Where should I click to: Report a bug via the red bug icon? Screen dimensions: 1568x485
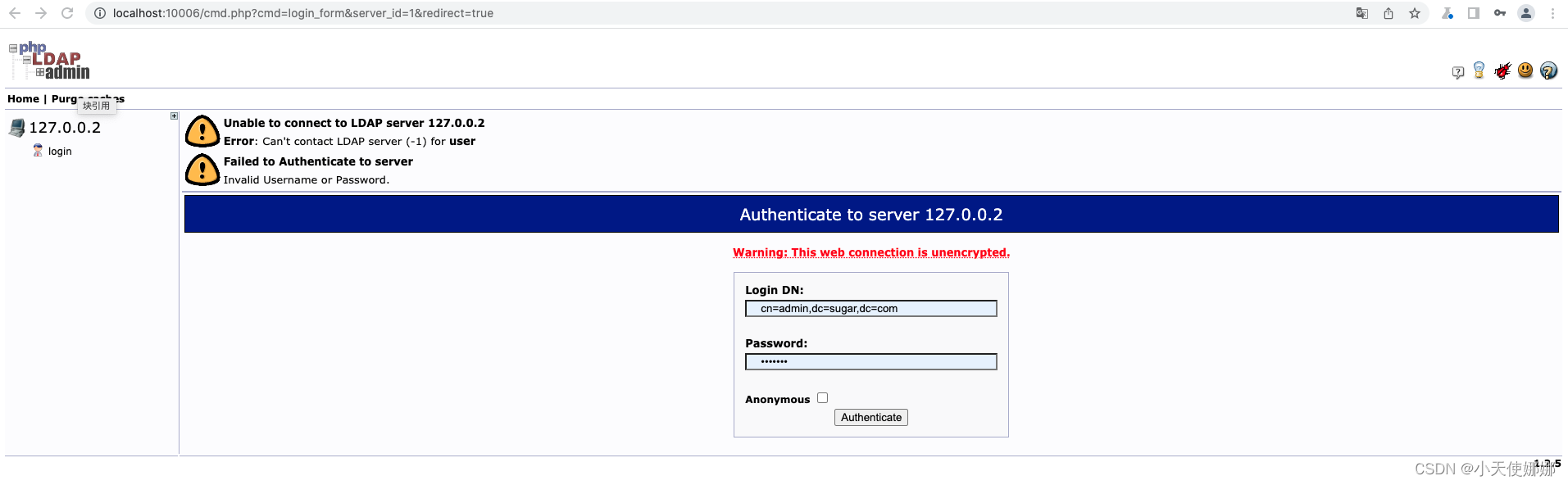tap(1502, 70)
